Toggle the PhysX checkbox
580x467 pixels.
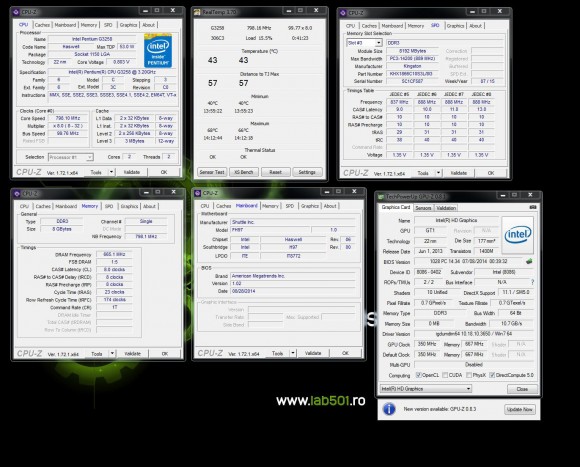[469, 375]
